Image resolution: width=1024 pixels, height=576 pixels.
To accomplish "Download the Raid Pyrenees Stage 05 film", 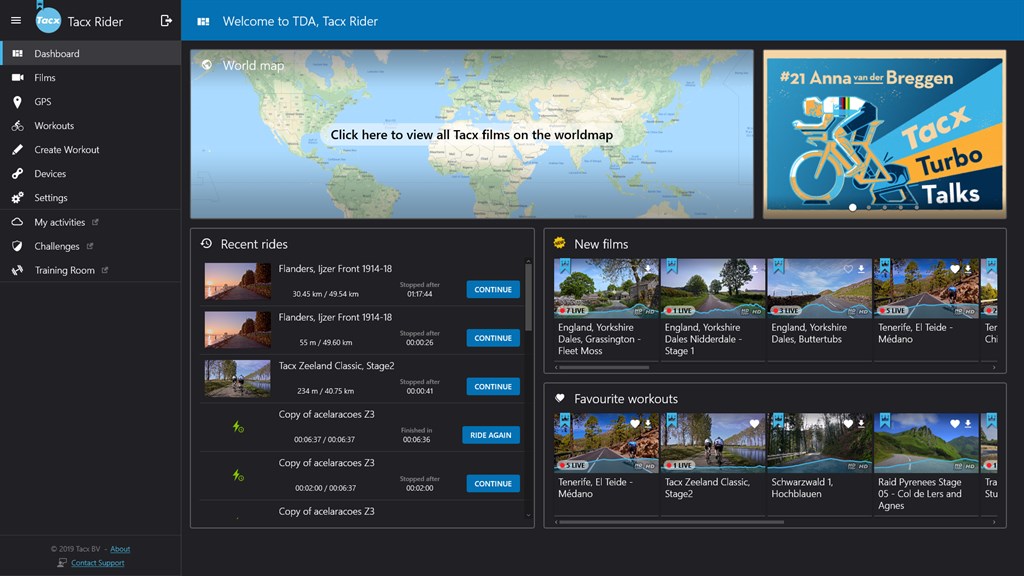I will 968,423.
